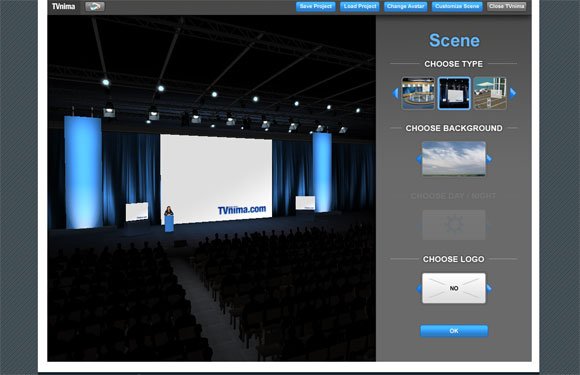Select the news studio scene type thumbnail
580x375 pixels.
pyautogui.click(x=418, y=93)
